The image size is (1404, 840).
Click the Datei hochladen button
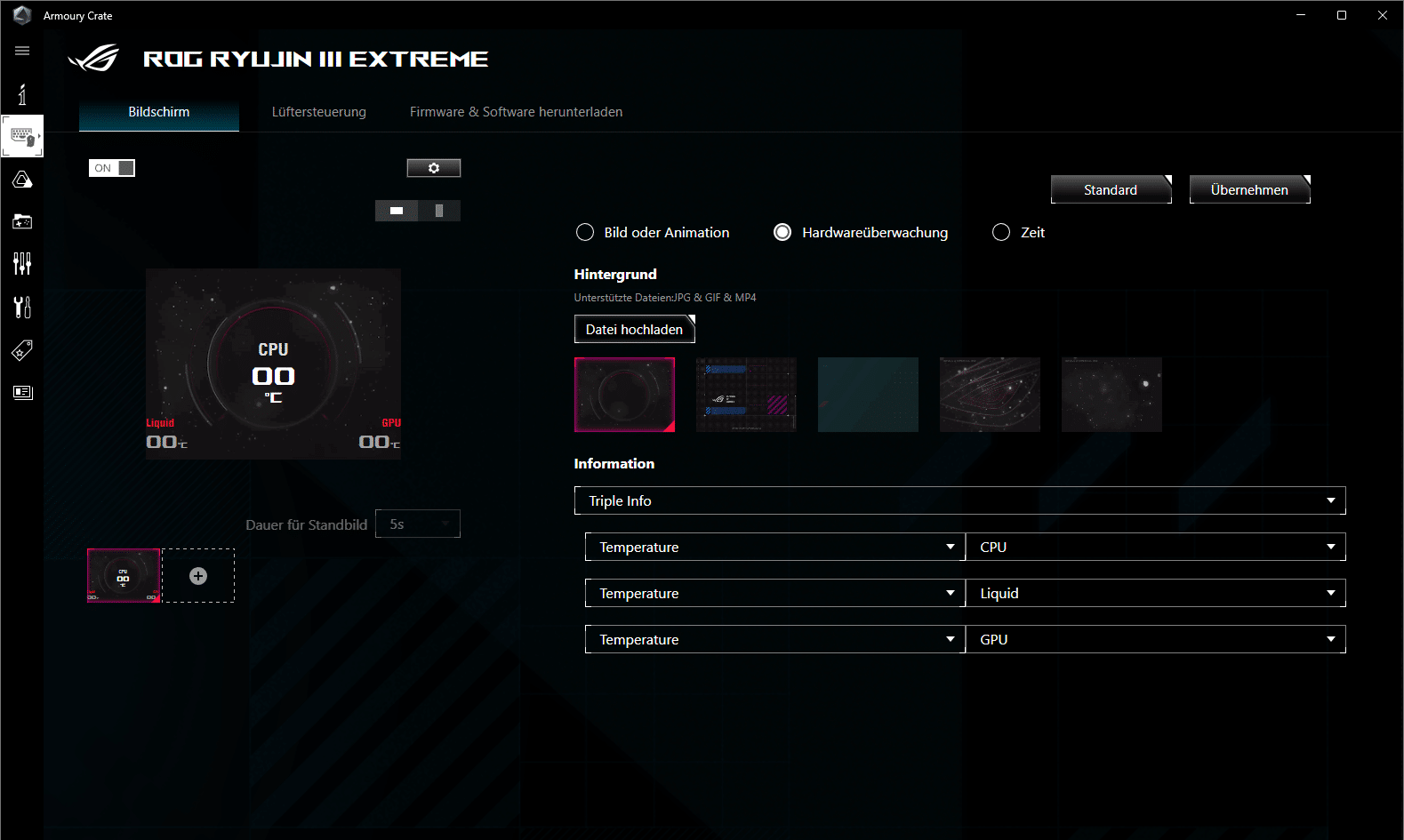(x=634, y=329)
